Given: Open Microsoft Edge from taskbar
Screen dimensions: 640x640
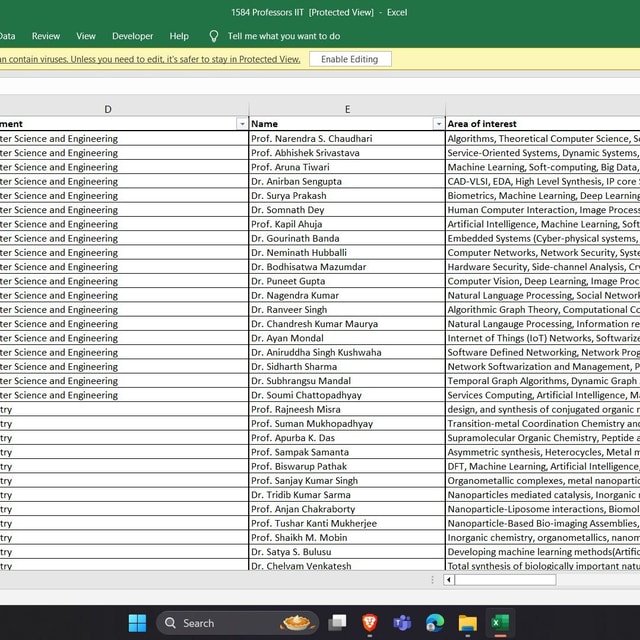Looking at the screenshot, I should click(434, 623).
